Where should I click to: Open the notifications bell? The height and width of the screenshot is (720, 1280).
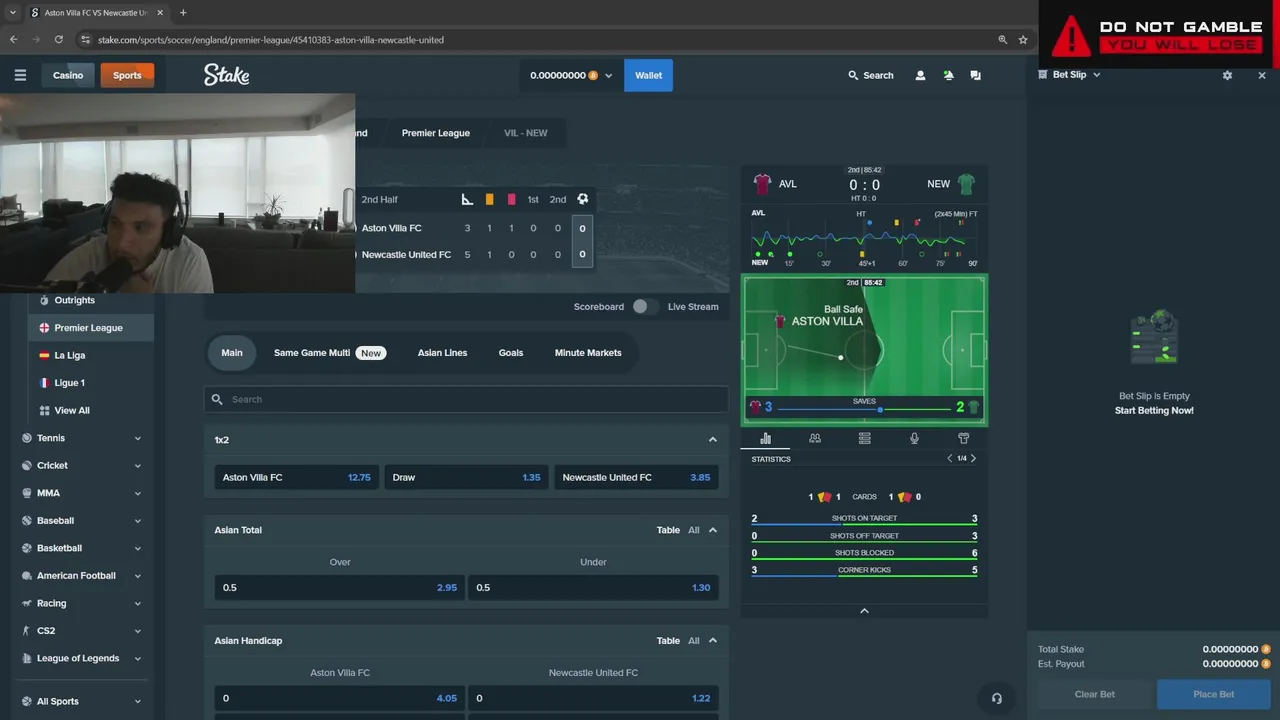click(948, 75)
